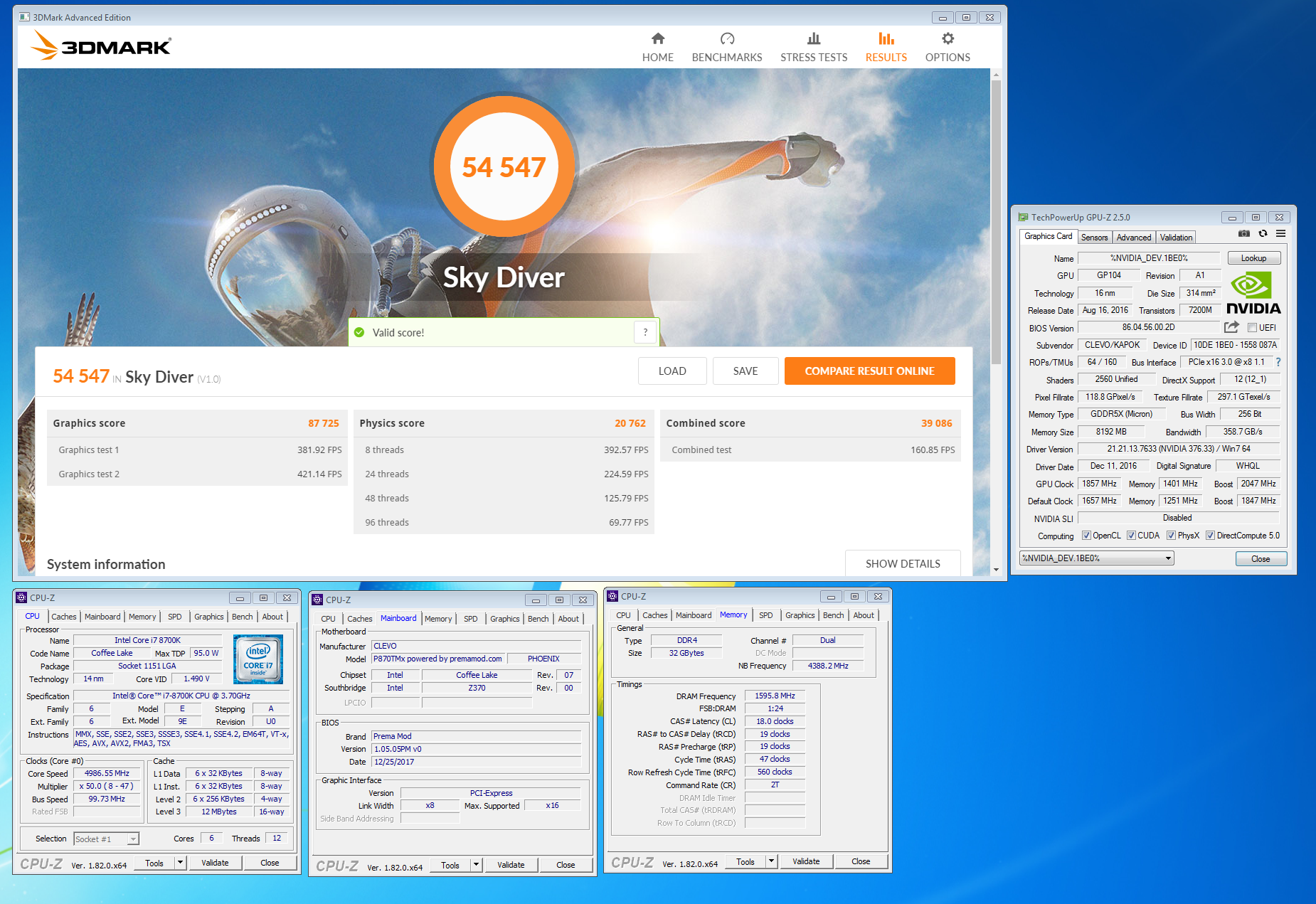Viewport: 1316px width, 904px height.
Task: Open Stress Tests via its bar-chart icon
Action: [x=814, y=38]
